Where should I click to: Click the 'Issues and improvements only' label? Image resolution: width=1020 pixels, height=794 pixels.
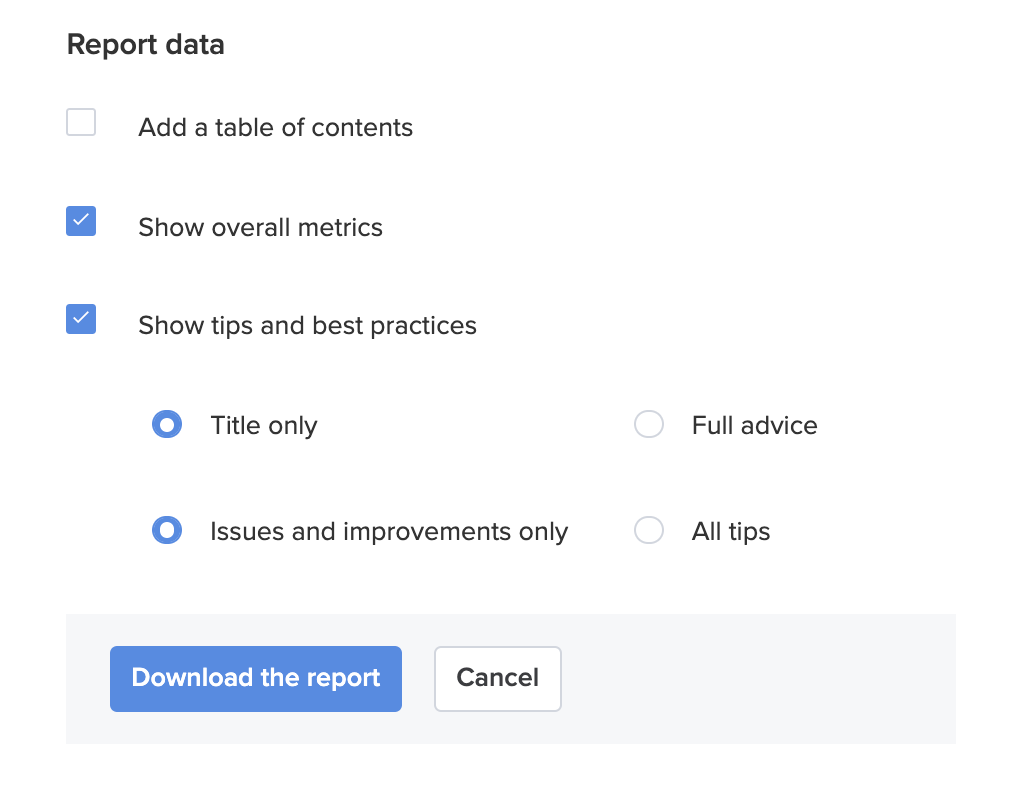coord(389,531)
